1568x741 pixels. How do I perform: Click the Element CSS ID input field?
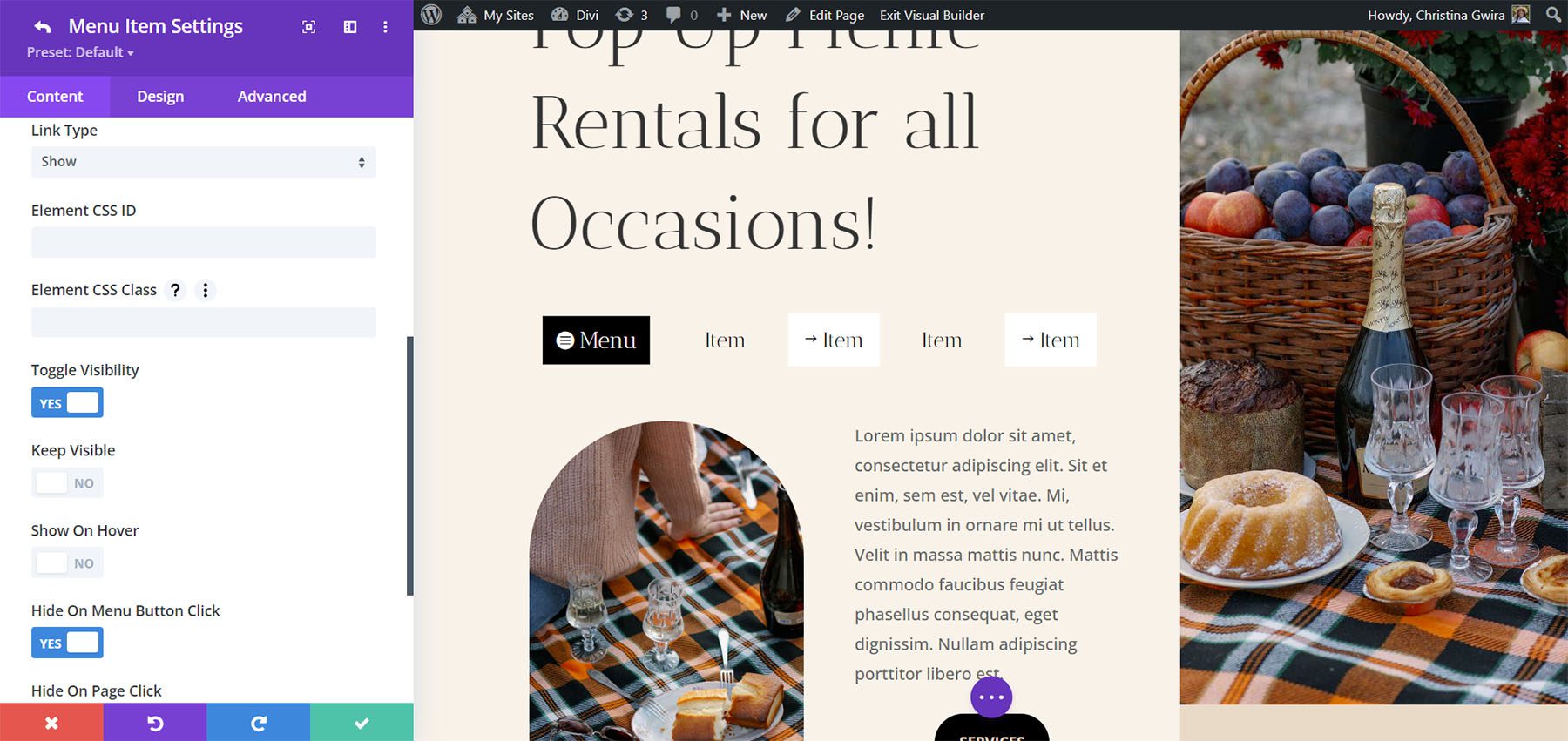coord(204,242)
